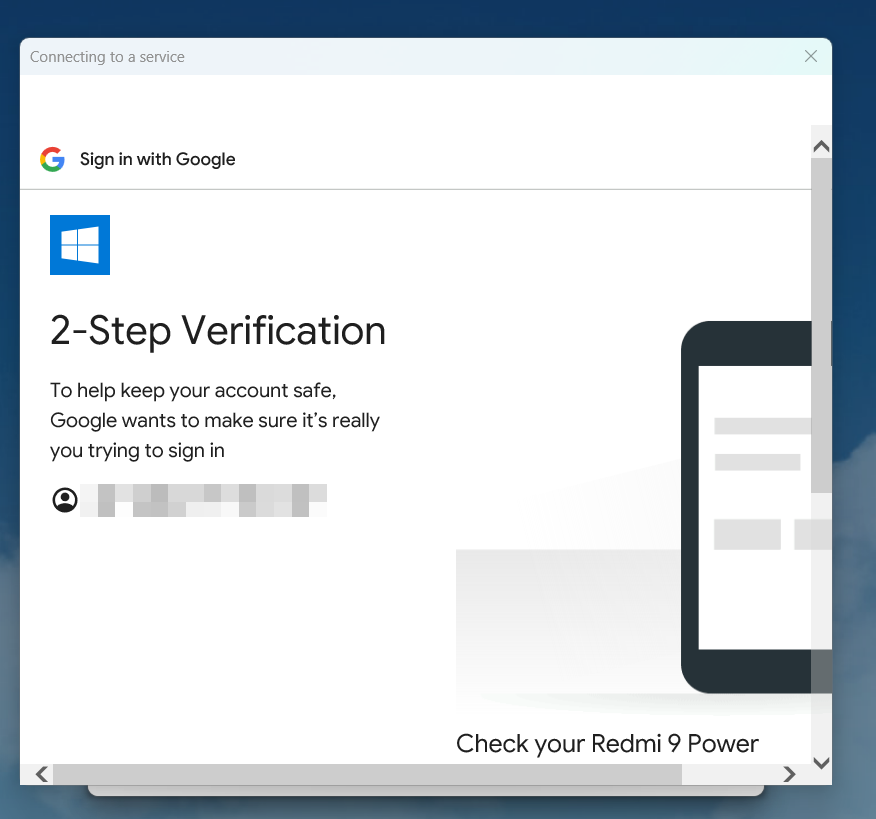Click the Check your Redmi 9 Power text

(607, 743)
